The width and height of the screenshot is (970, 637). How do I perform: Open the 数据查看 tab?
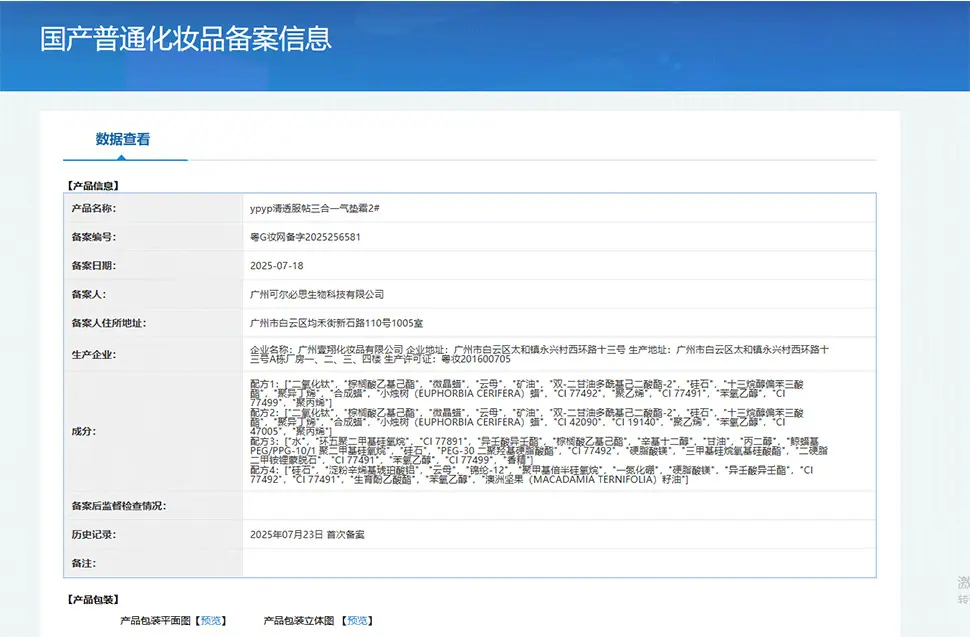tap(123, 140)
